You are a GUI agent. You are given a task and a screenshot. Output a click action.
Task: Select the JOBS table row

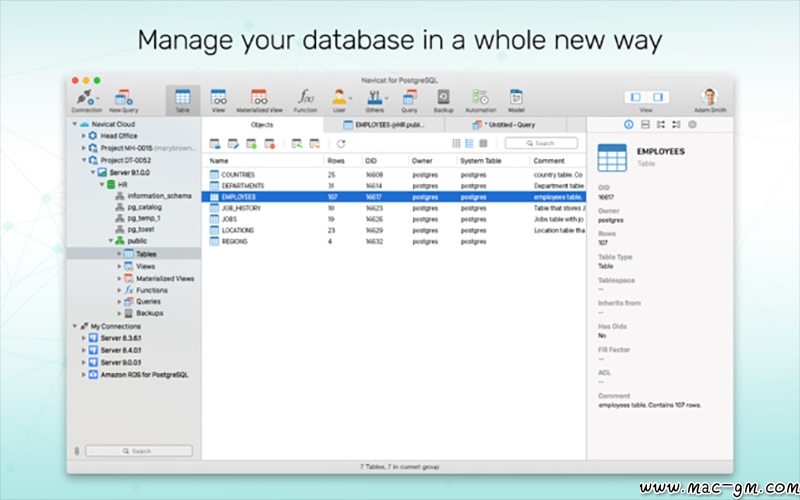(393, 219)
